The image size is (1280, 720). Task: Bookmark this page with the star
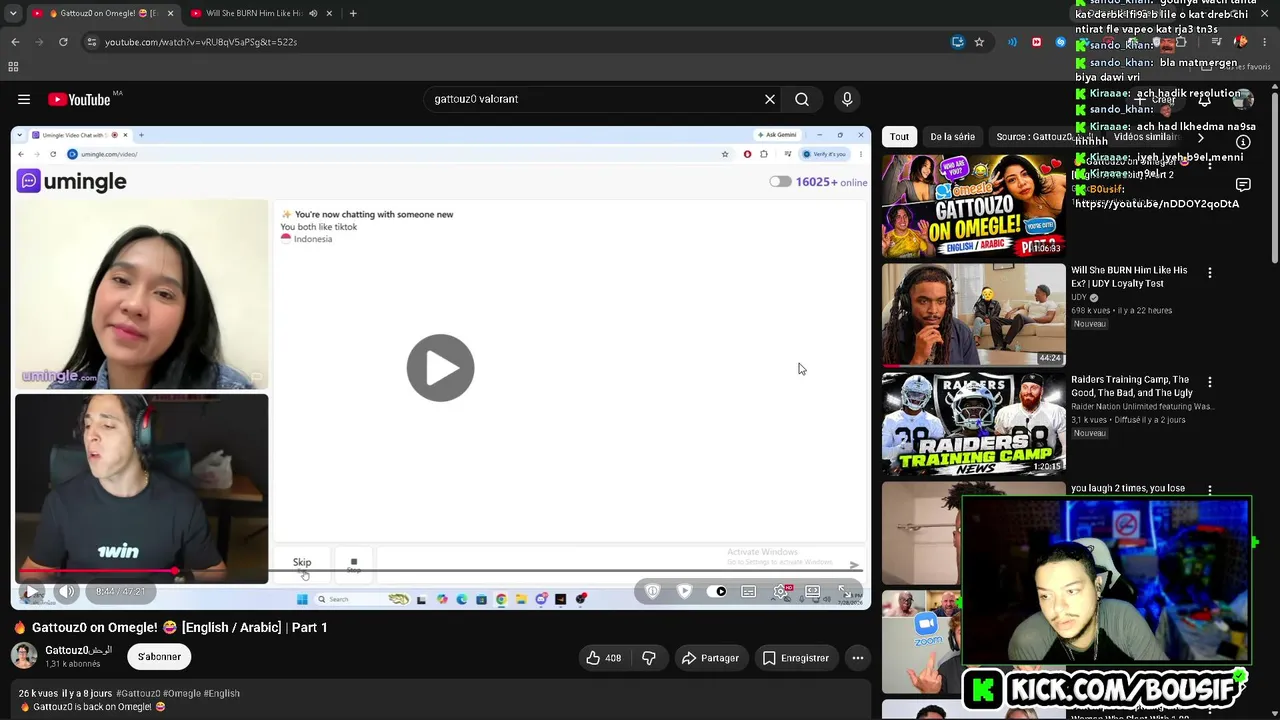pyautogui.click(x=979, y=42)
